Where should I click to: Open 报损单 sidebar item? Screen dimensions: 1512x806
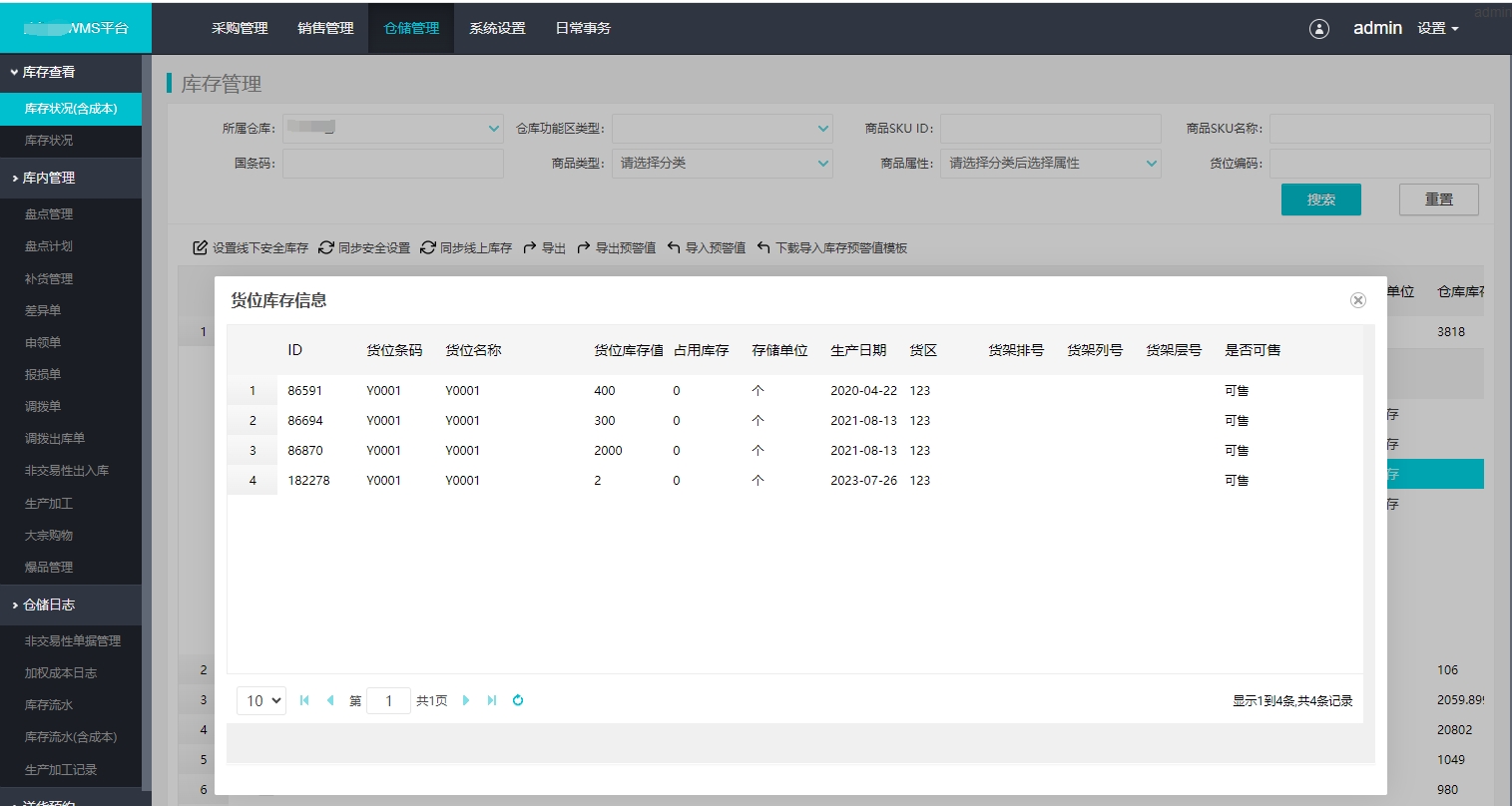(x=71, y=375)
